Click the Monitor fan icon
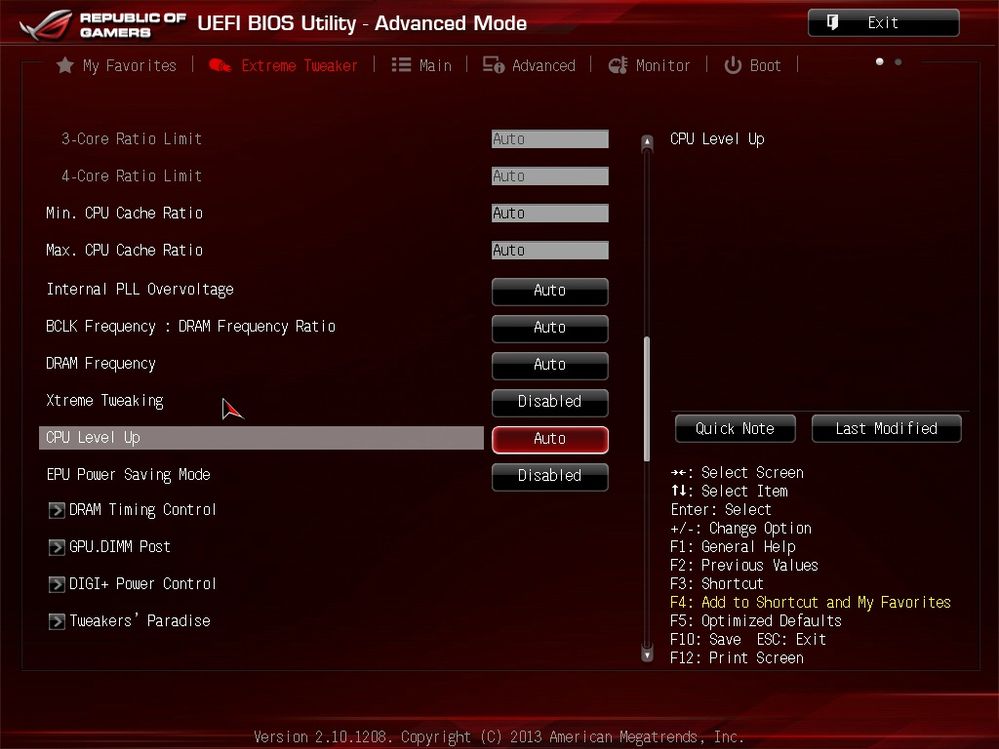Screen dimensions: 999x749 coord(617,65)
